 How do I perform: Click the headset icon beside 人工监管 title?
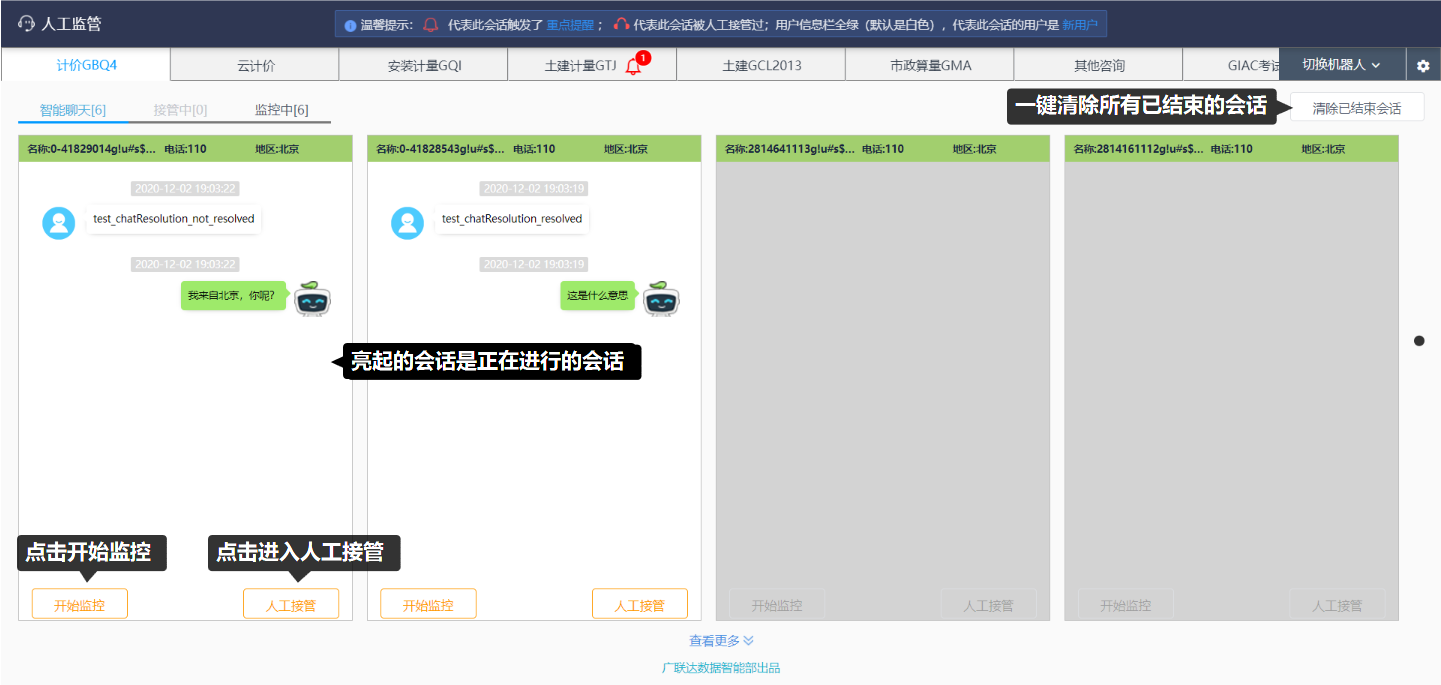(26, 23)
